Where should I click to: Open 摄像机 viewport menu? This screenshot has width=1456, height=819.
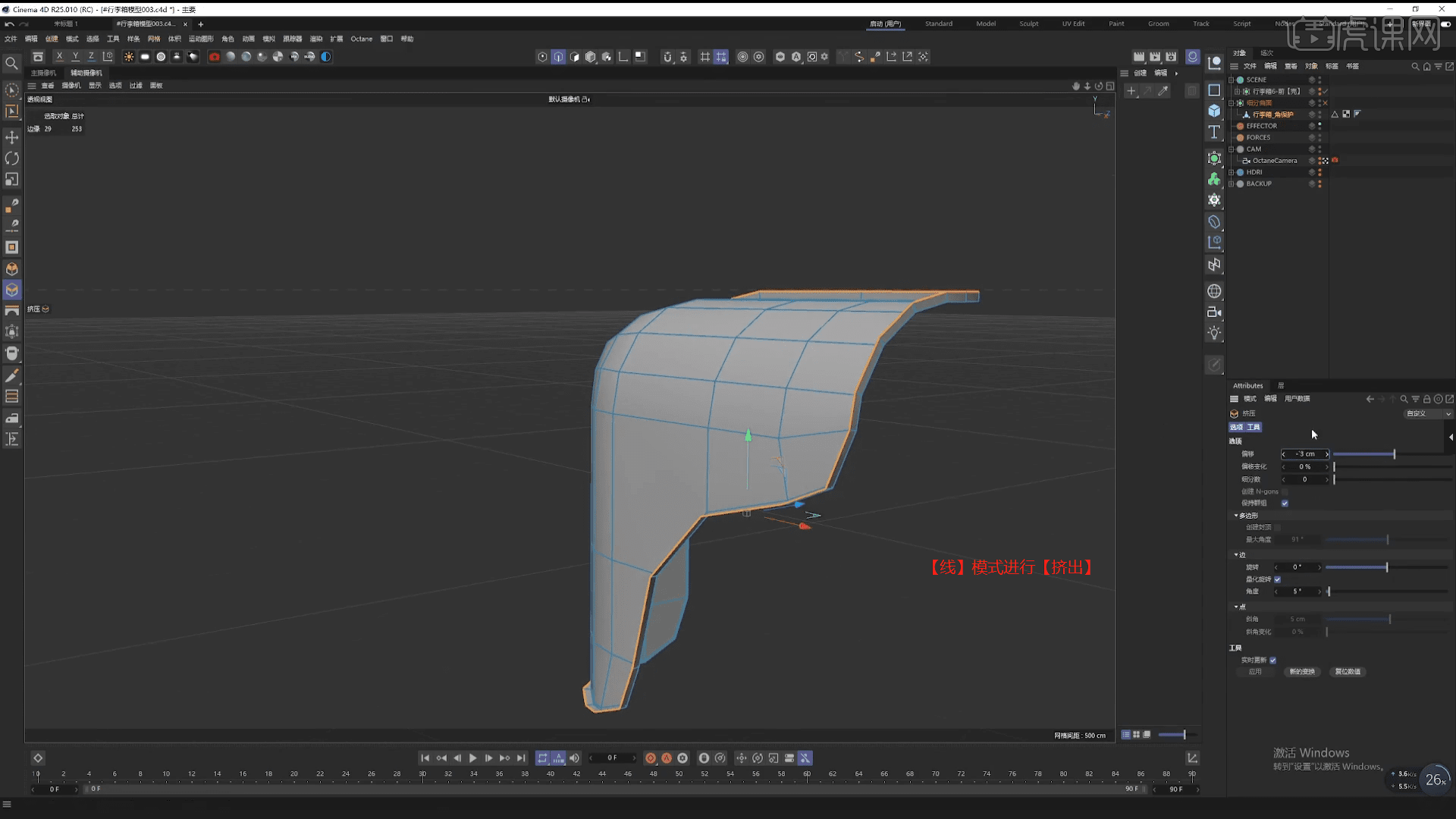pyautogui.click(x=71, y=86)
